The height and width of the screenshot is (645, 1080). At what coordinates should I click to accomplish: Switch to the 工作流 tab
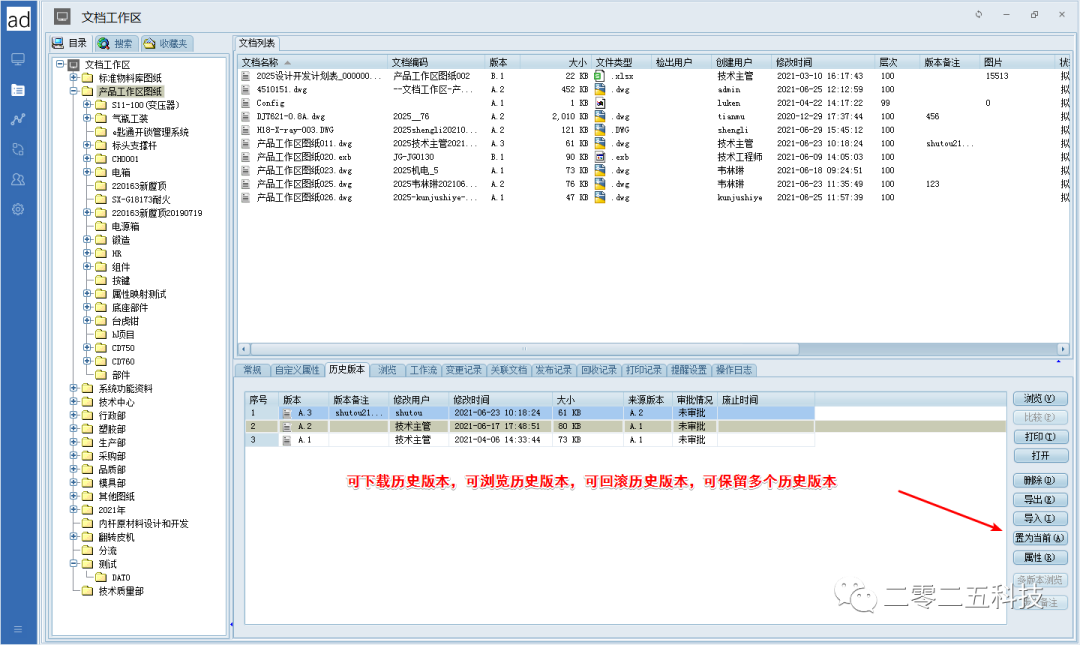point(423,370)
